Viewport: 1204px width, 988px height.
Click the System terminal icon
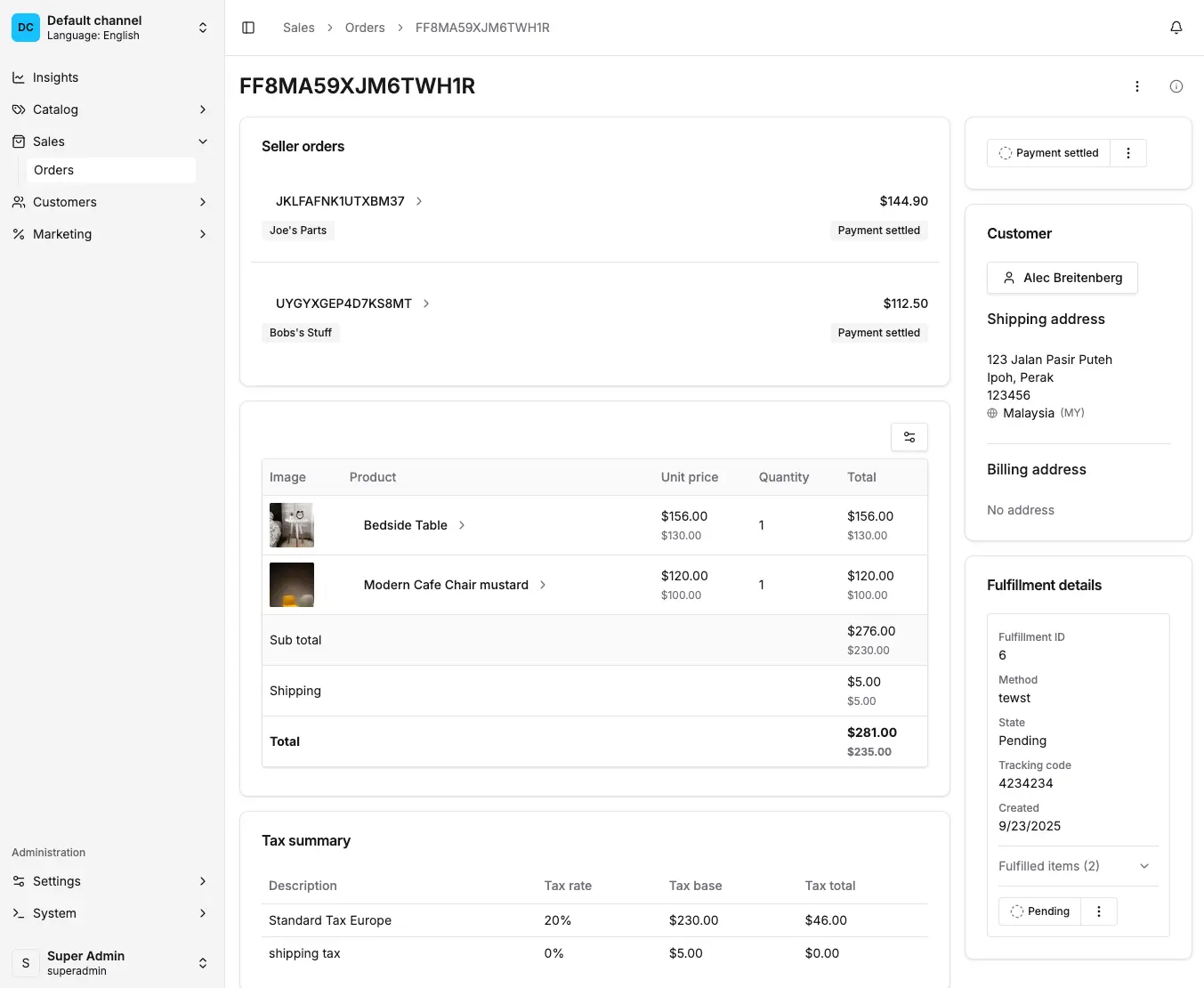(20, 913)
